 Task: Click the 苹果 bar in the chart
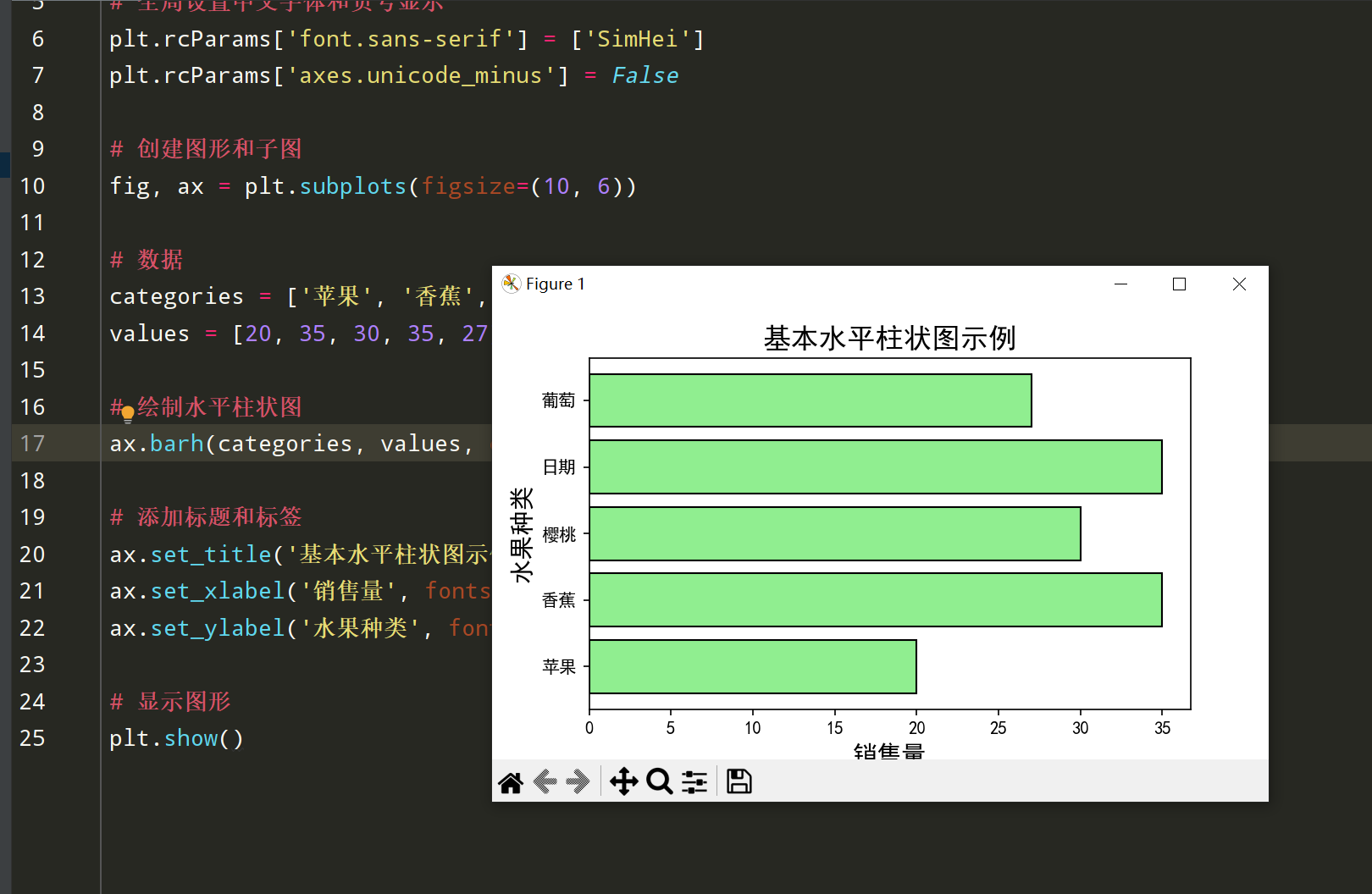point(753,666)
